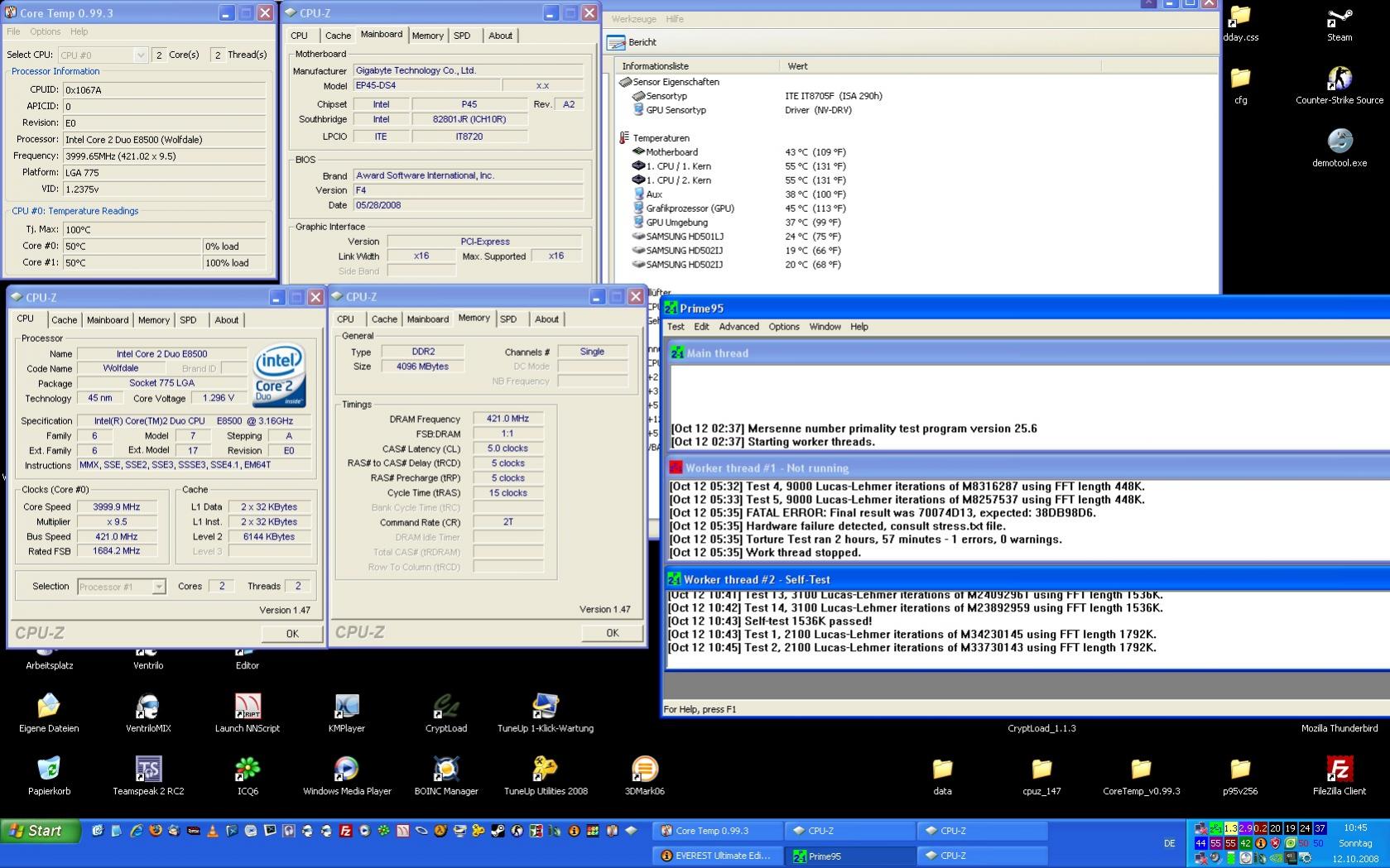1390x868 pixels.
Task: Select Temperaturen node in sensor list
Action: (x=661, y=138)
